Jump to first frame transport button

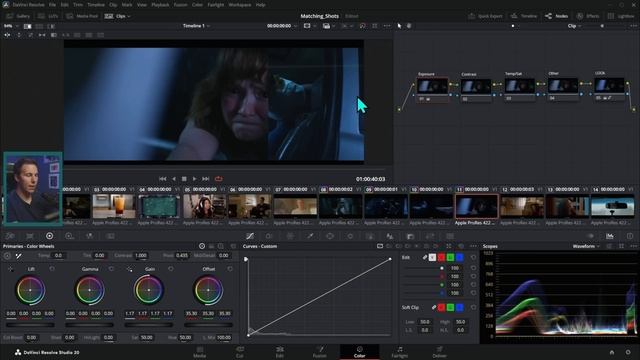point(162,179)
